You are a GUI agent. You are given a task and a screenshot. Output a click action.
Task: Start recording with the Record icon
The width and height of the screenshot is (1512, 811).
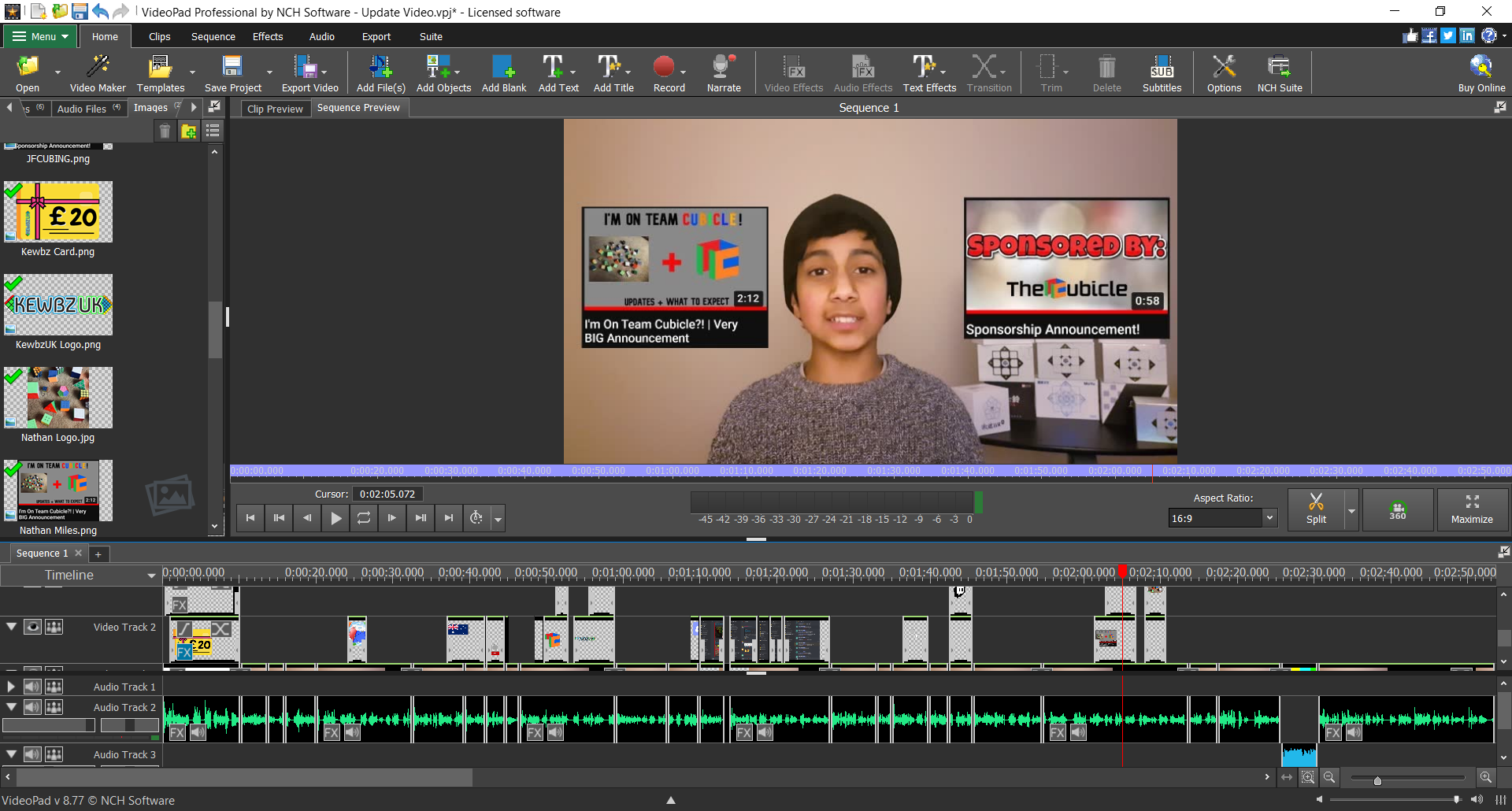[669, 73]
